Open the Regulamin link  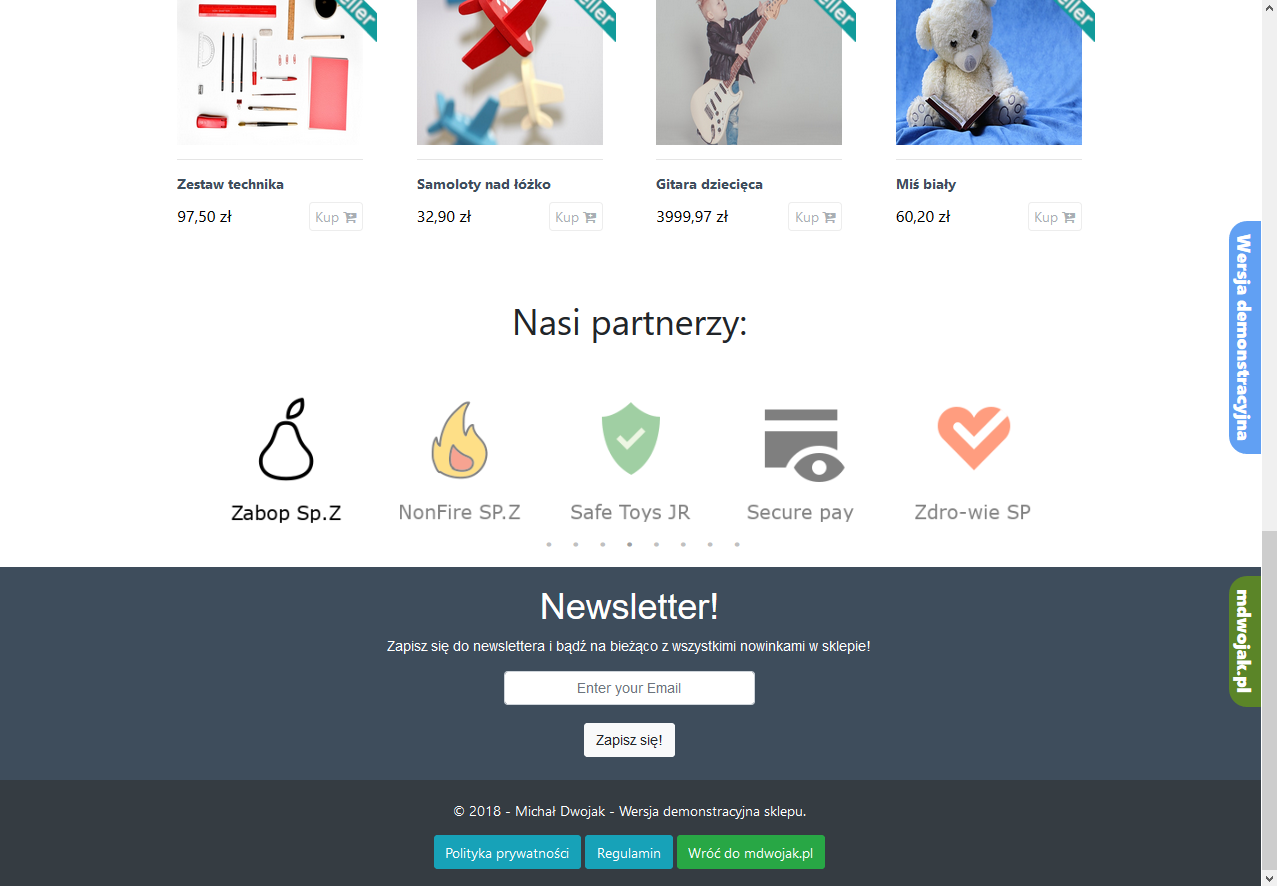(x=629, y=853)
